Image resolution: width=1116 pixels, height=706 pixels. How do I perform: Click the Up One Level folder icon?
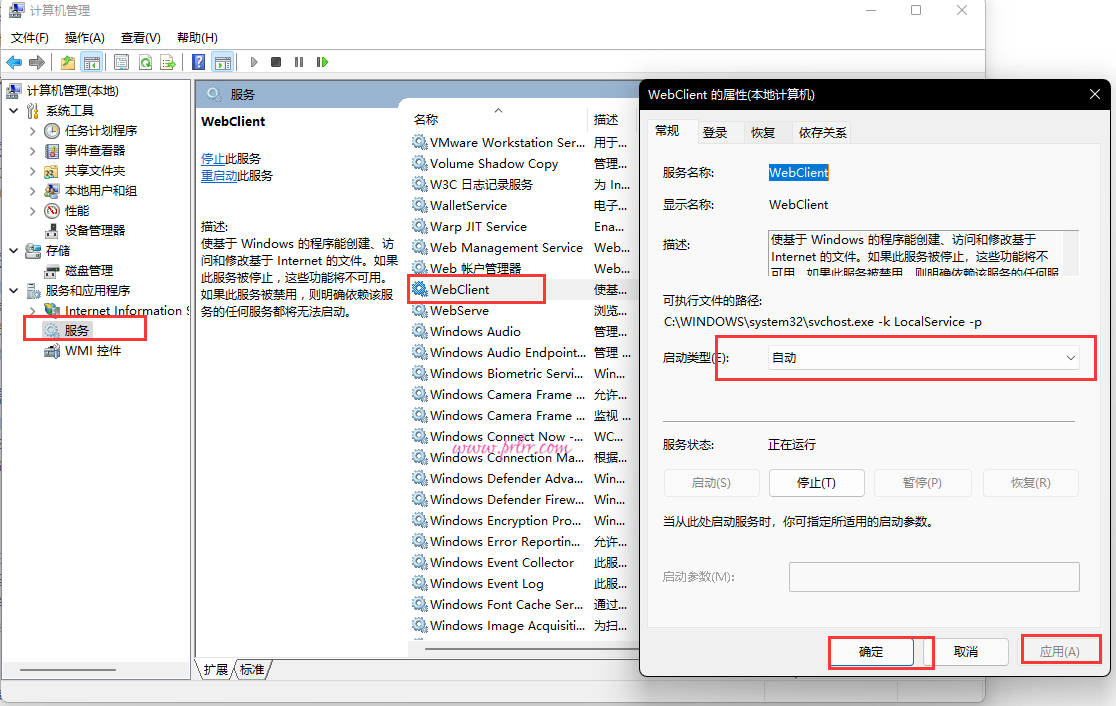point(68,62)
